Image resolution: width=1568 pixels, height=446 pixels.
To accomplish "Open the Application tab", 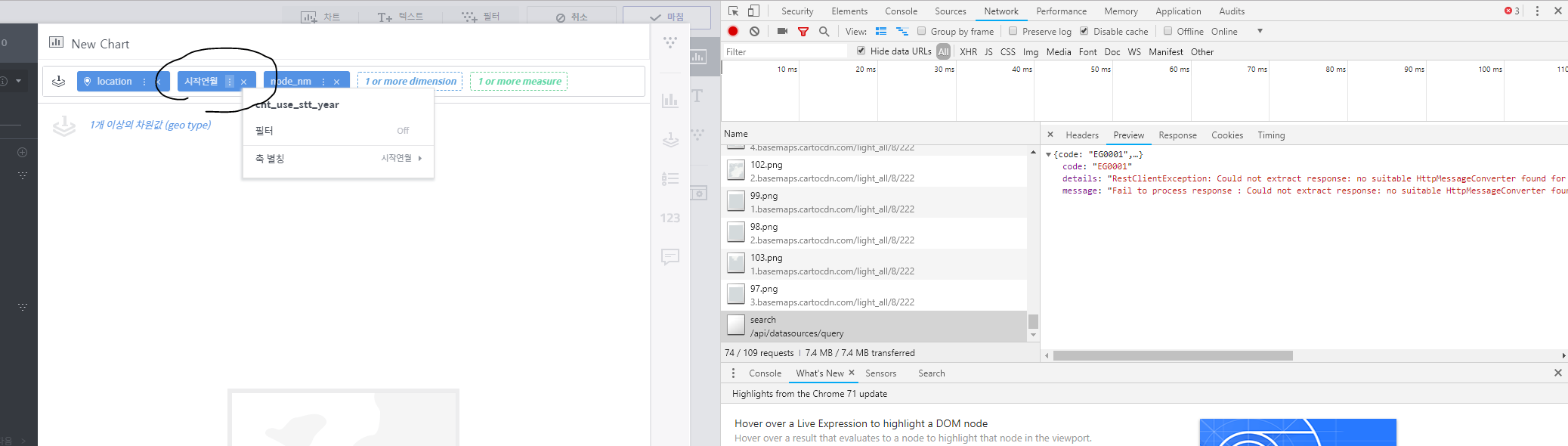I will pos(1178,11).
